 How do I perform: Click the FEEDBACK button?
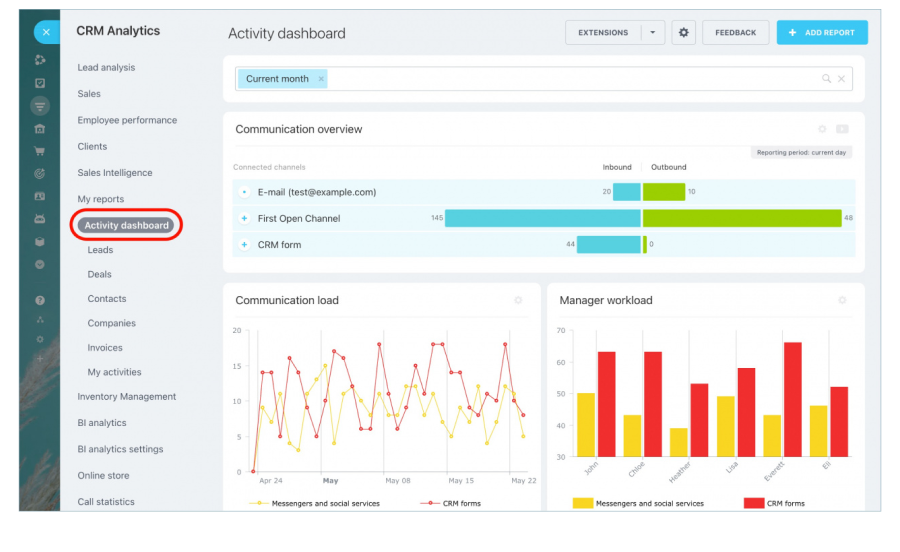click(735, 33)
